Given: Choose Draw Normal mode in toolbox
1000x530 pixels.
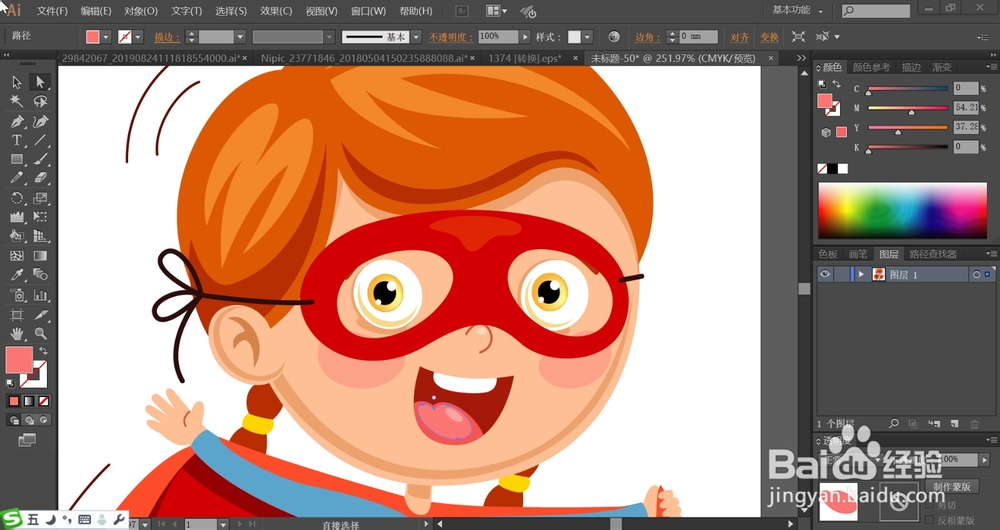Looking at the screenshot, I should [13, 420].
